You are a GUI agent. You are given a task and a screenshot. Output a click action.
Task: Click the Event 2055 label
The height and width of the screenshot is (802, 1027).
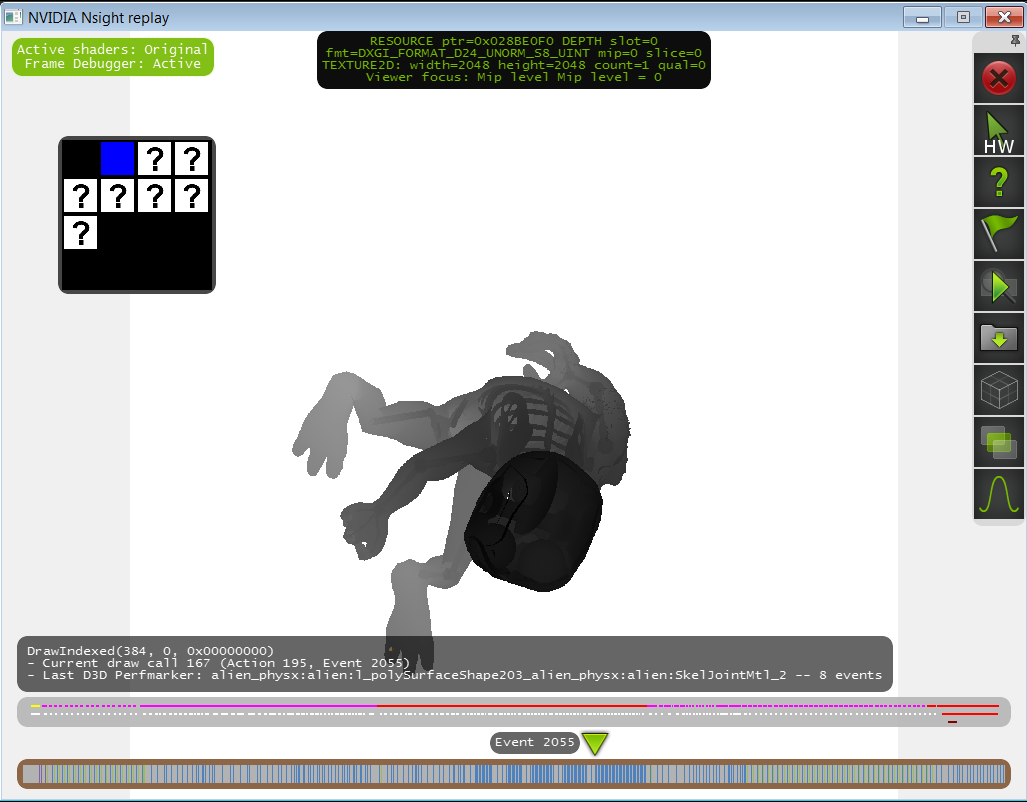pos(534,742)
